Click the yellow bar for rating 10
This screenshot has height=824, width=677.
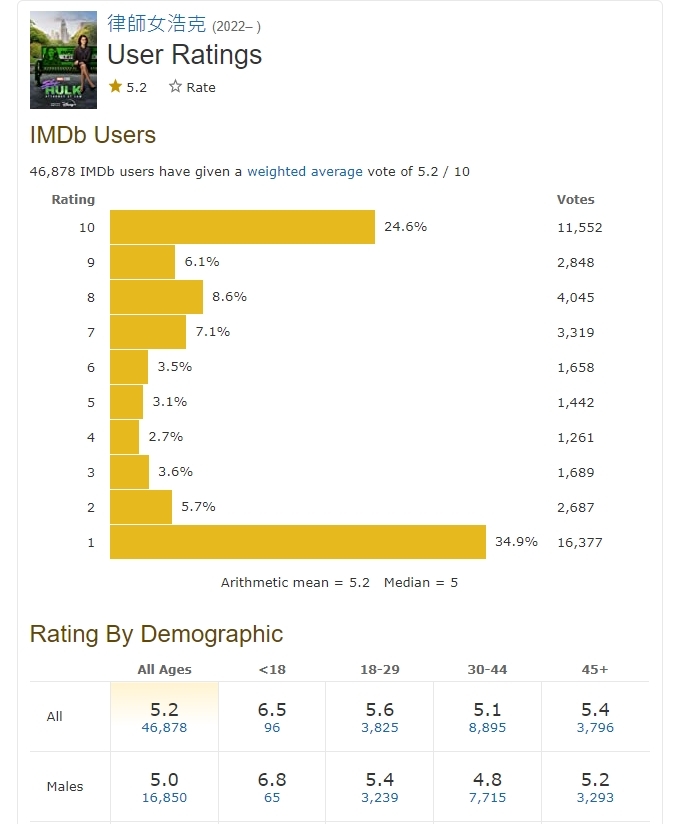tap(242, 227)
